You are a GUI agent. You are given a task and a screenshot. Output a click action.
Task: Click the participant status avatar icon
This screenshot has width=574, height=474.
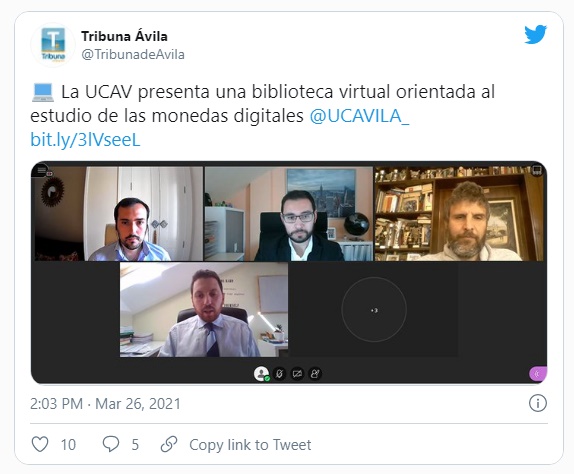[261, 374]
